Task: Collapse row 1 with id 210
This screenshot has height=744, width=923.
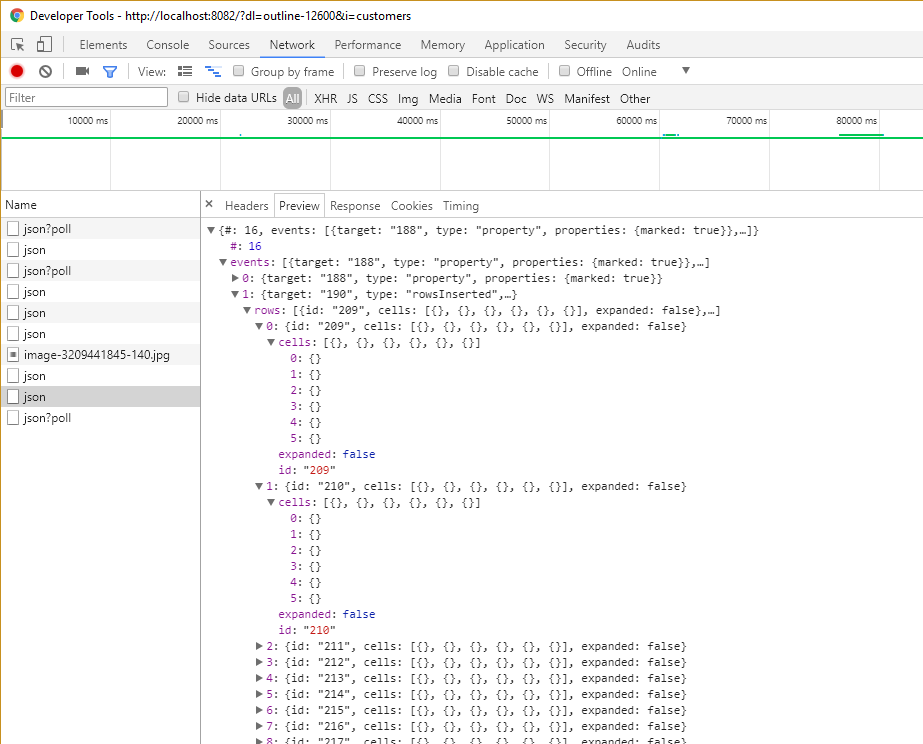Action: [x=258, y=486]
